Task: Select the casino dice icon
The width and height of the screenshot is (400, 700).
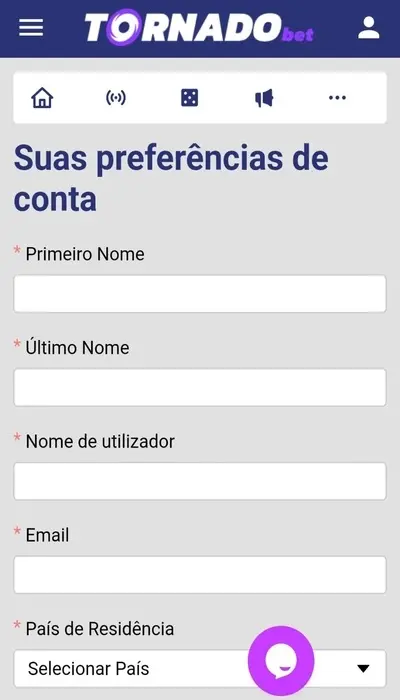Action: [x=190, y=98]
